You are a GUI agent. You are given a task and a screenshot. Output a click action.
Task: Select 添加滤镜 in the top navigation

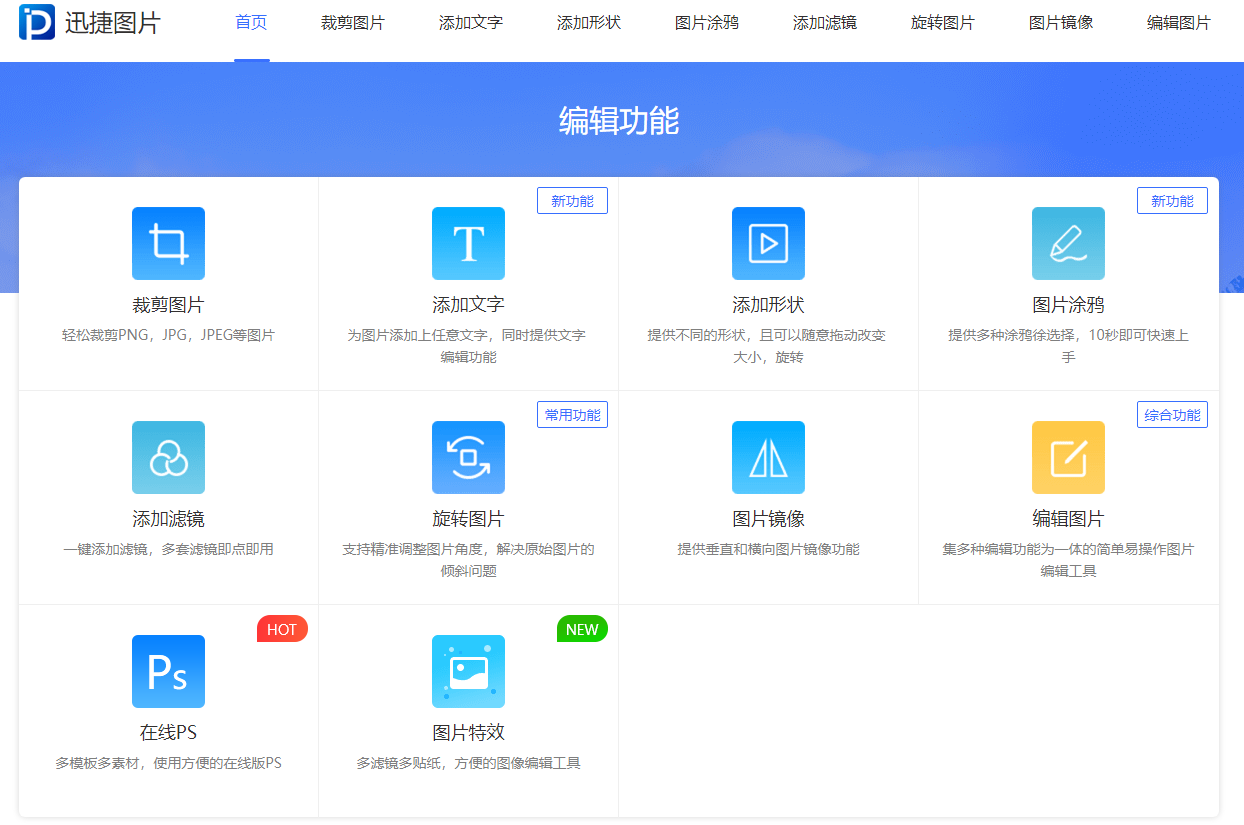(x=825, y=22)
